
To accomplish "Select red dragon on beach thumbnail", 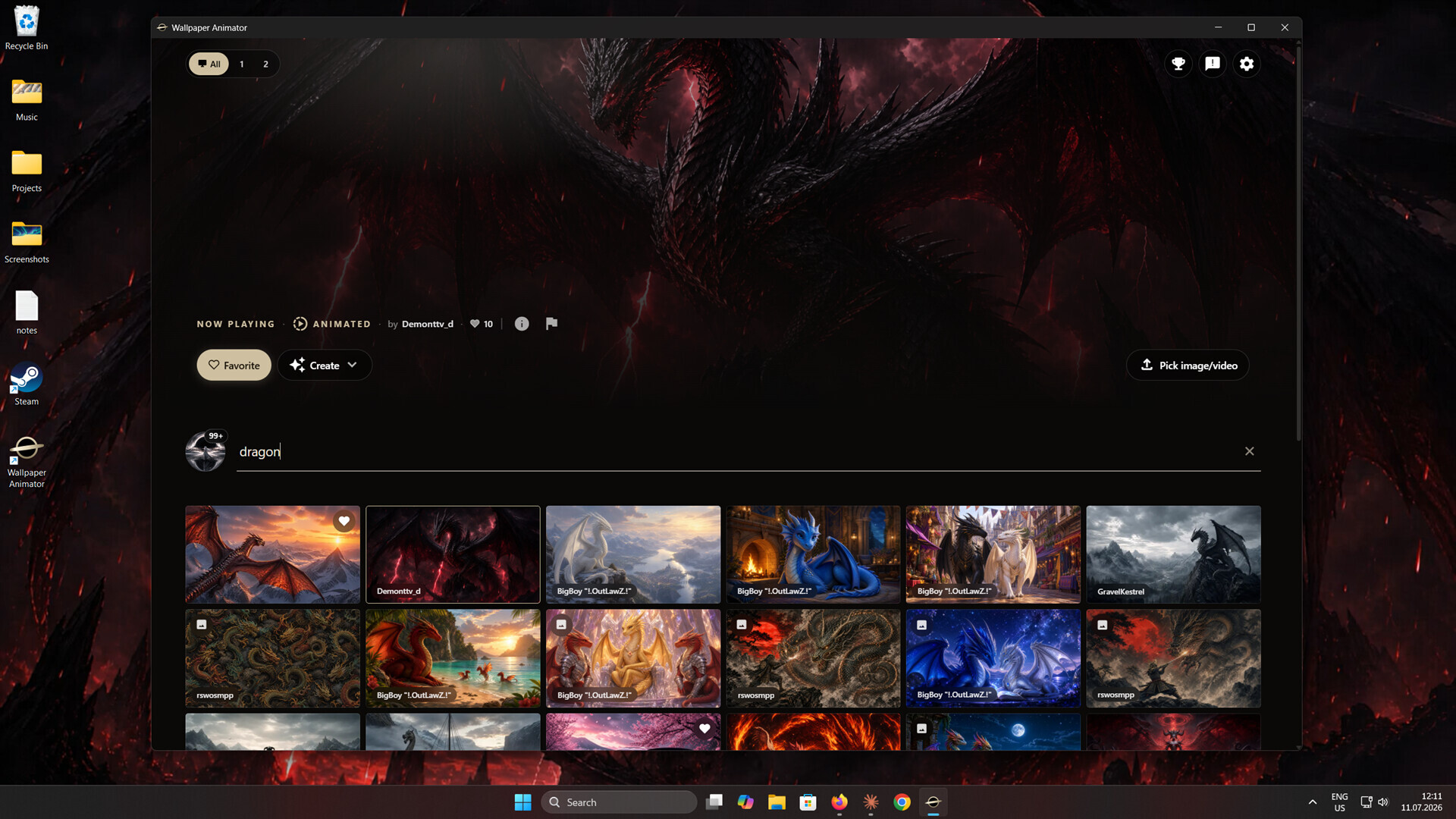I will (453, 658).
